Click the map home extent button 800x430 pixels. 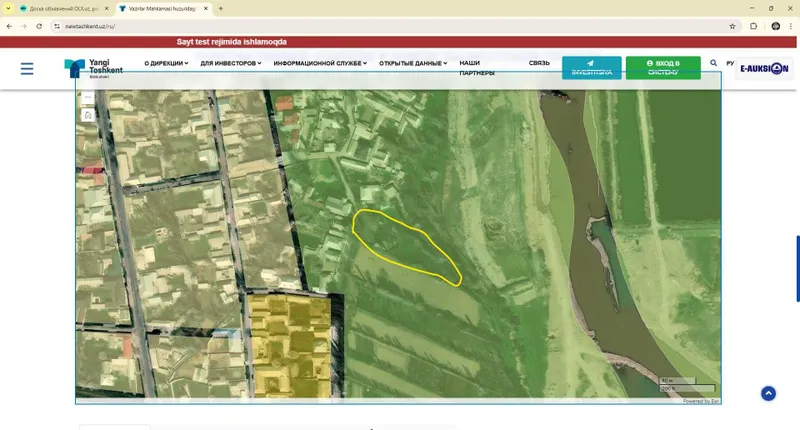coord(88,115)
